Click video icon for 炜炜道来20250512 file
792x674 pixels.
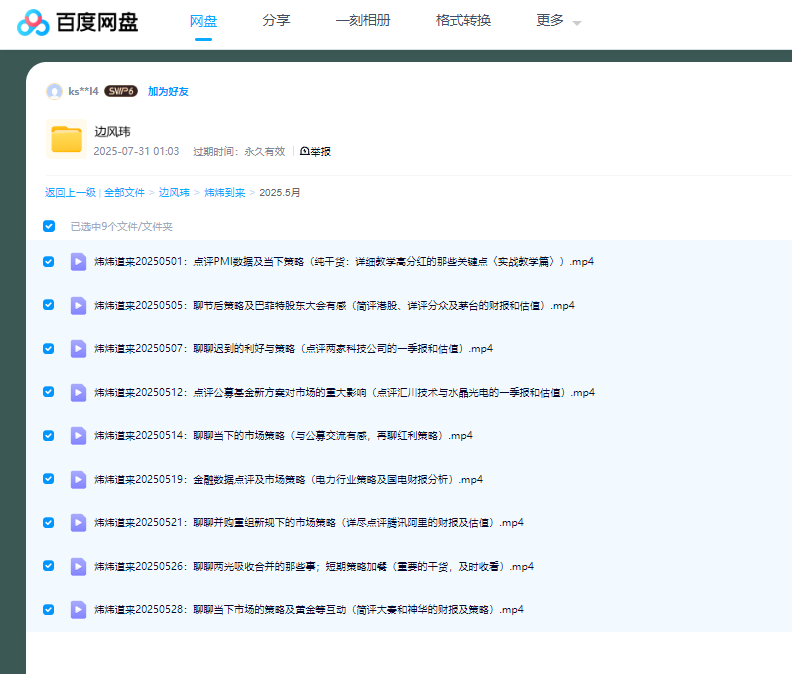point(78,392)
